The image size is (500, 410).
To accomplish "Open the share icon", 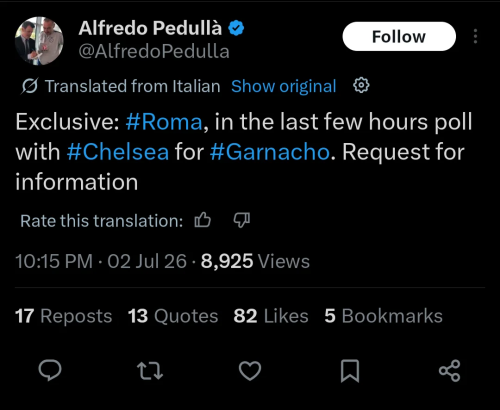I will point(450,371).
